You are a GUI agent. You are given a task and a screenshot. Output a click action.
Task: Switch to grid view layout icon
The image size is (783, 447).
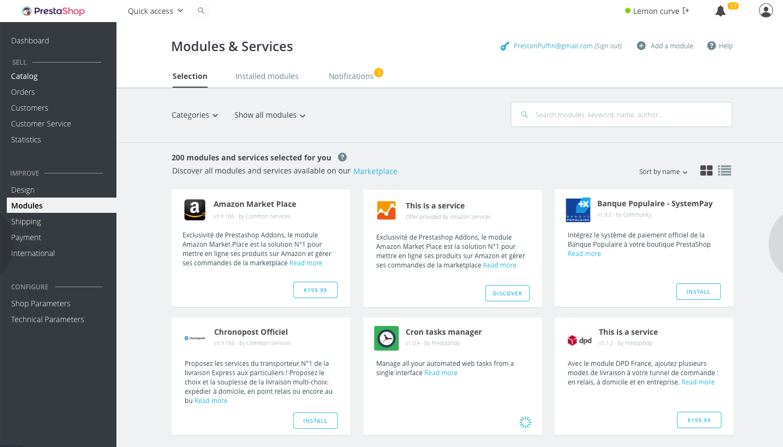[706, 171]
